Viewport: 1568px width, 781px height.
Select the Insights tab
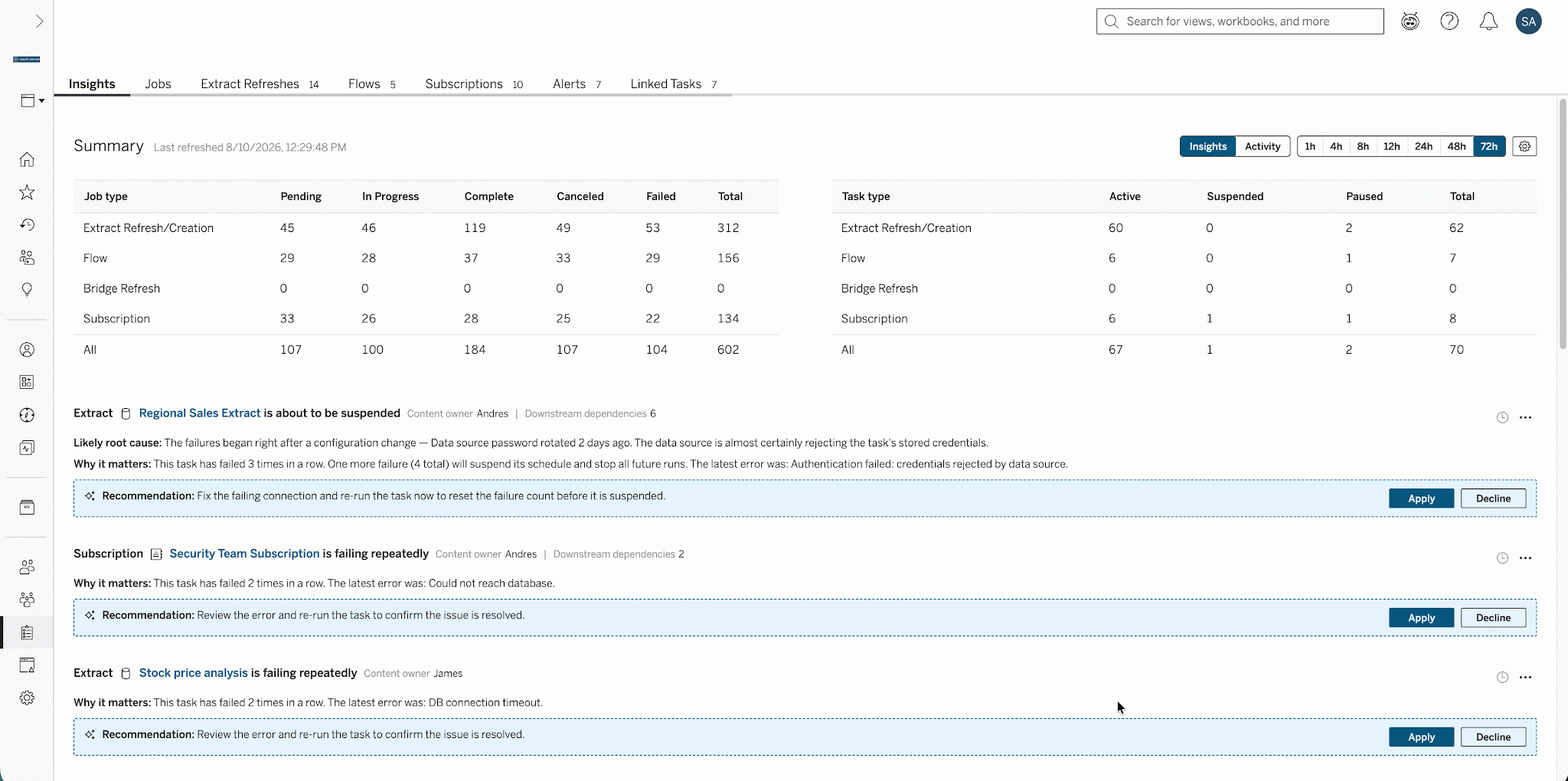pos(92,84)
